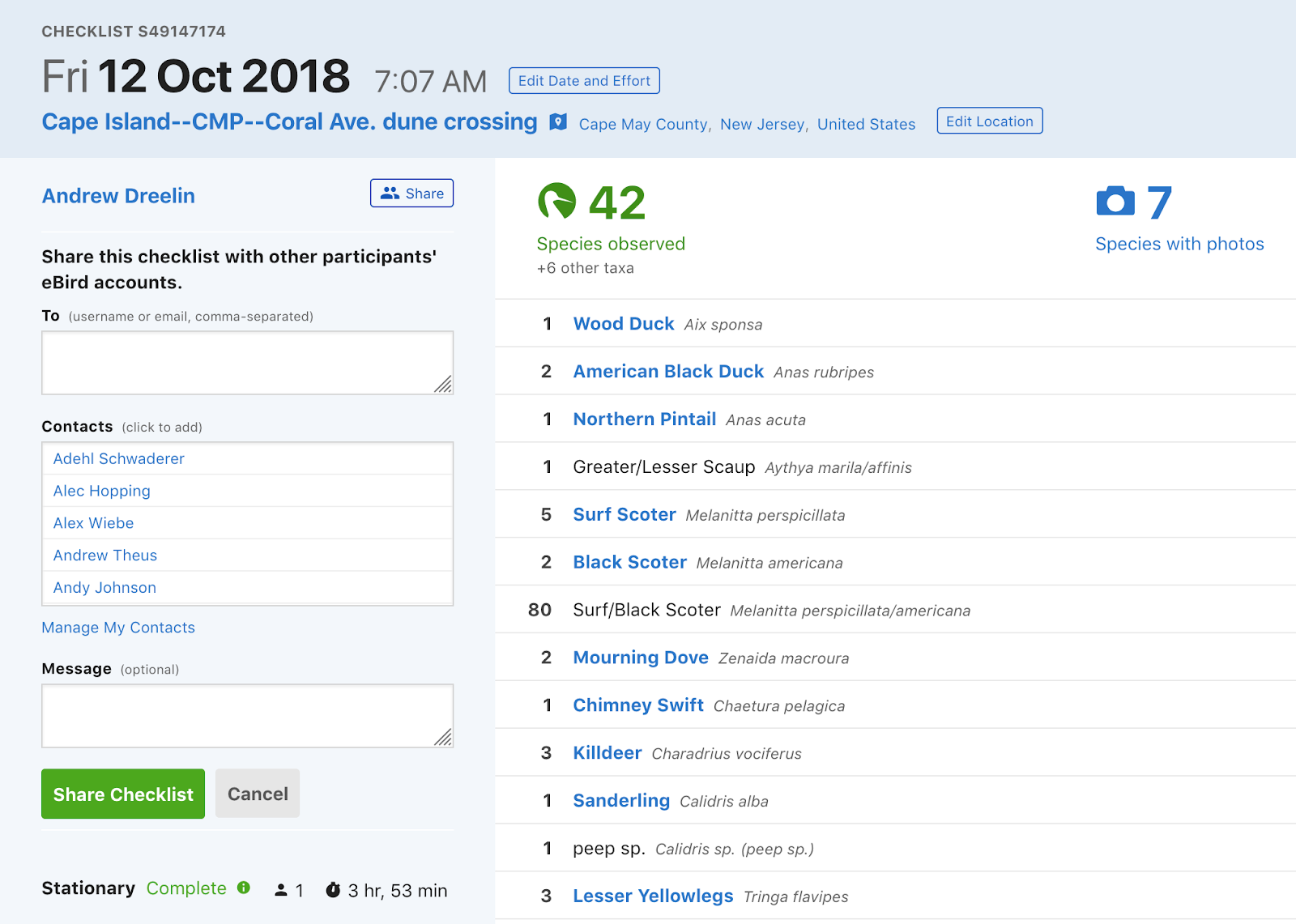Click the observer count person icon
The width and height of the screenshot is (1296, 924).
click(x=281, y=890)
